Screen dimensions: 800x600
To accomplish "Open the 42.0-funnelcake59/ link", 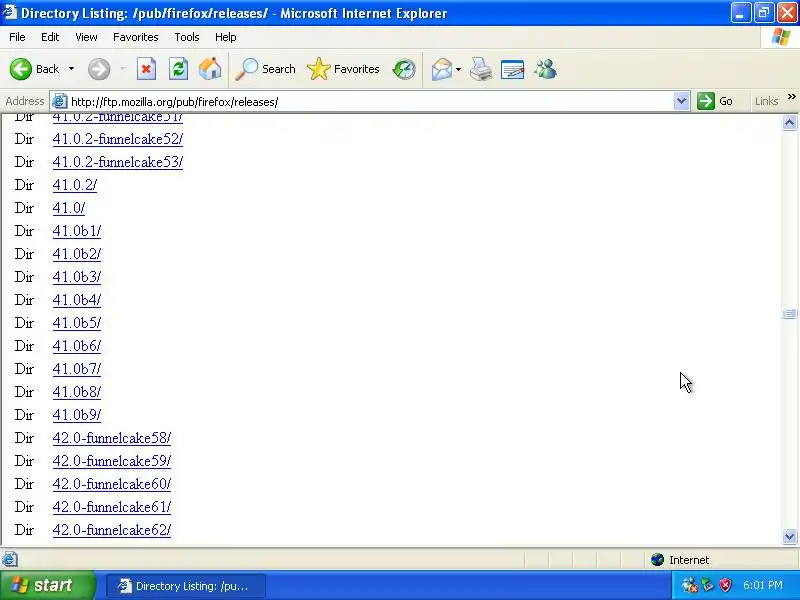I will point(112,461).
